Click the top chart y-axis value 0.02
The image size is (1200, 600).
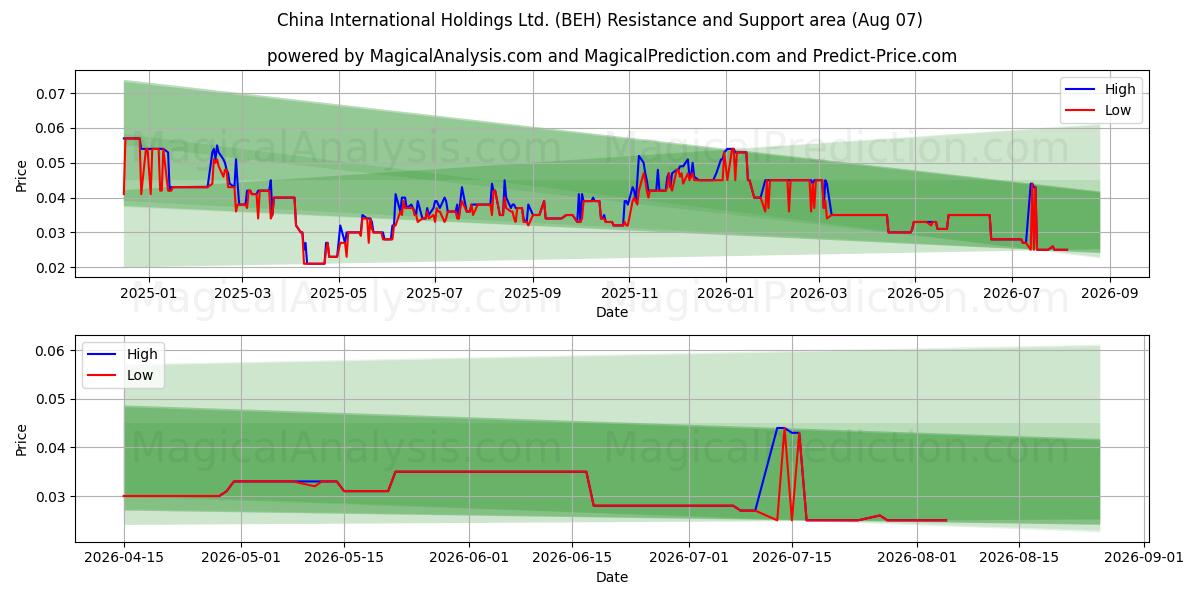51,268
